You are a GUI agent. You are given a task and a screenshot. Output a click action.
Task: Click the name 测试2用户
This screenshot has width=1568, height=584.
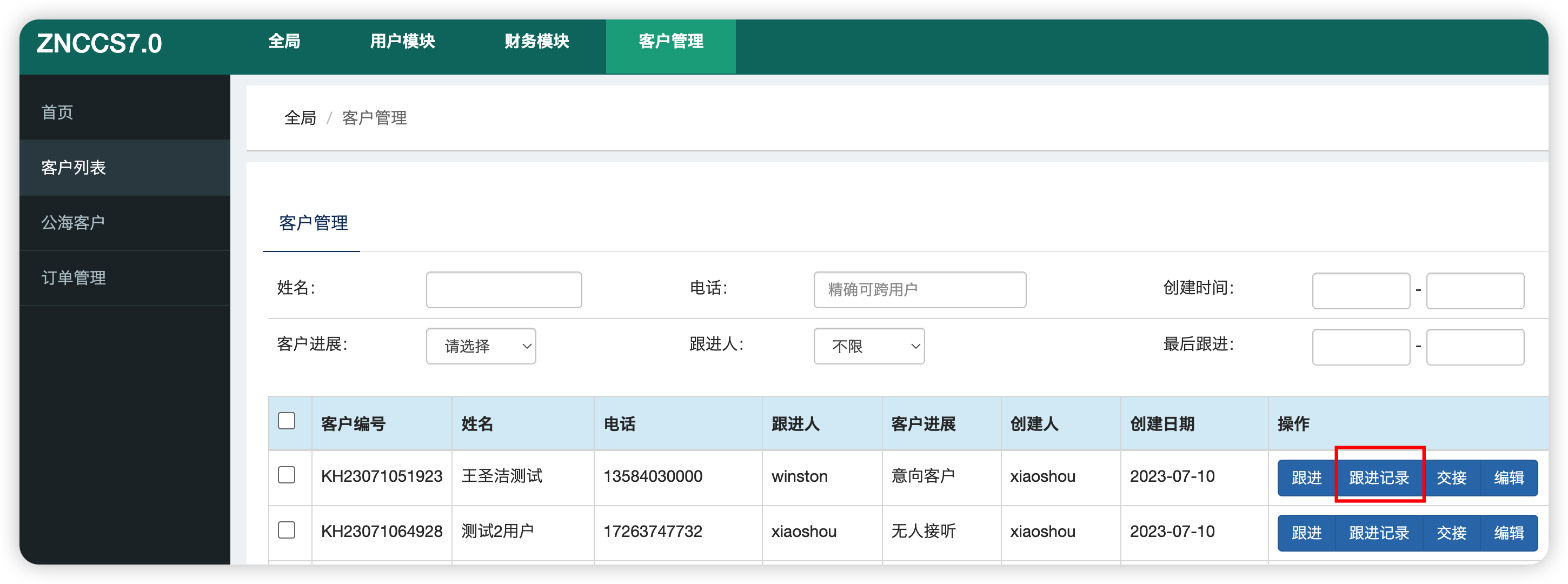point(497,532)
